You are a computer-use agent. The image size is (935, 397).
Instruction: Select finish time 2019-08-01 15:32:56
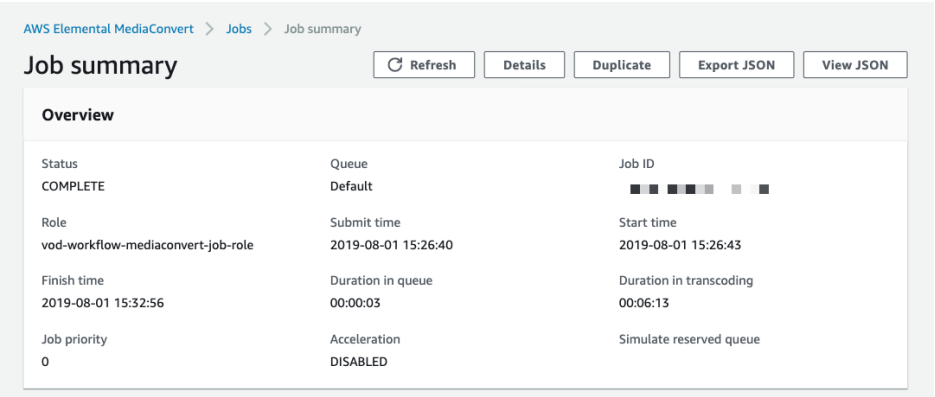click(103, 303)
